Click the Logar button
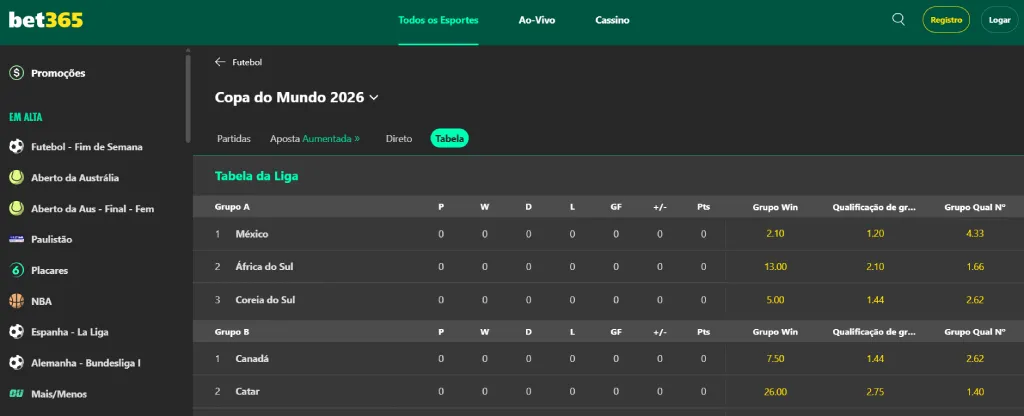This screenshot has height=416, width=1024. [999, 20]
